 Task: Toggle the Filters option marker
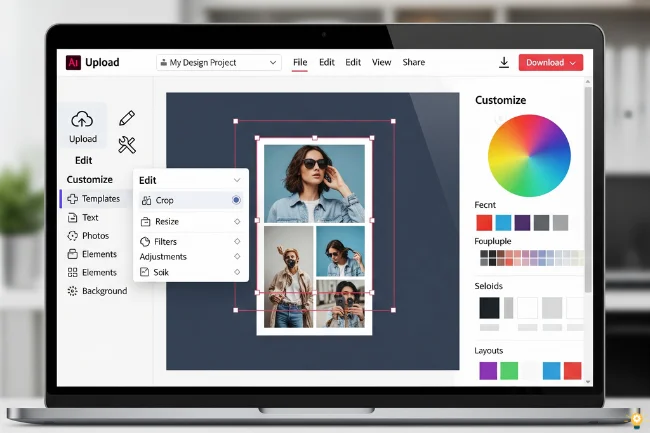point(236,242)
